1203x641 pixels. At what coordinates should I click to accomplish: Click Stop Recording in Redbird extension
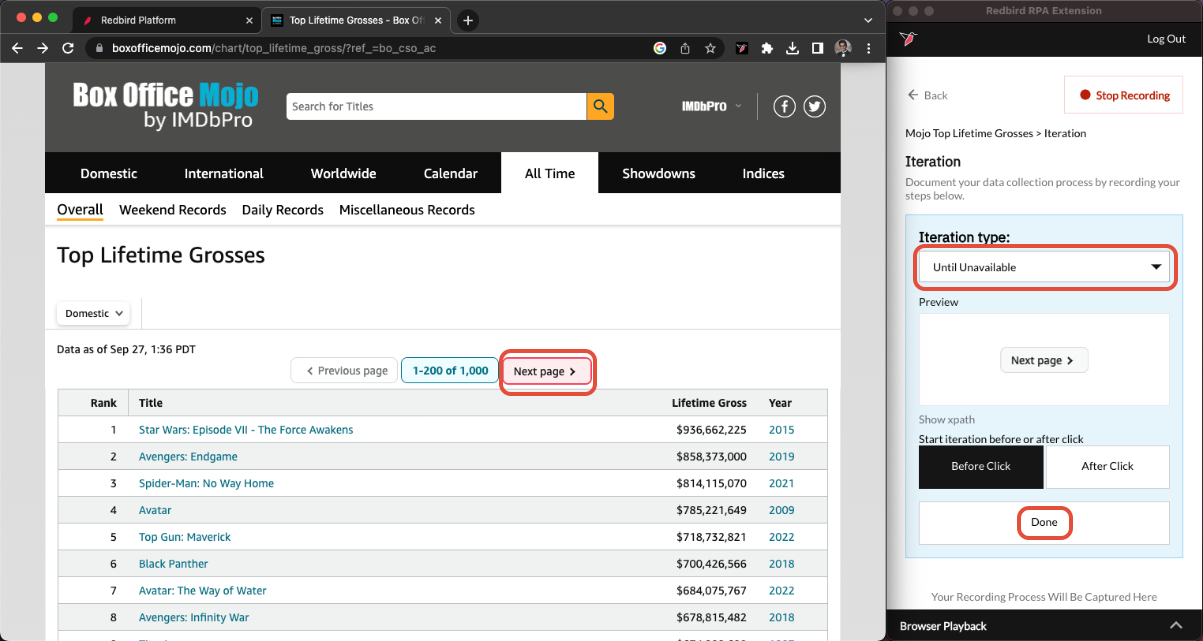pyautogui.click(x=1124, y=95)
